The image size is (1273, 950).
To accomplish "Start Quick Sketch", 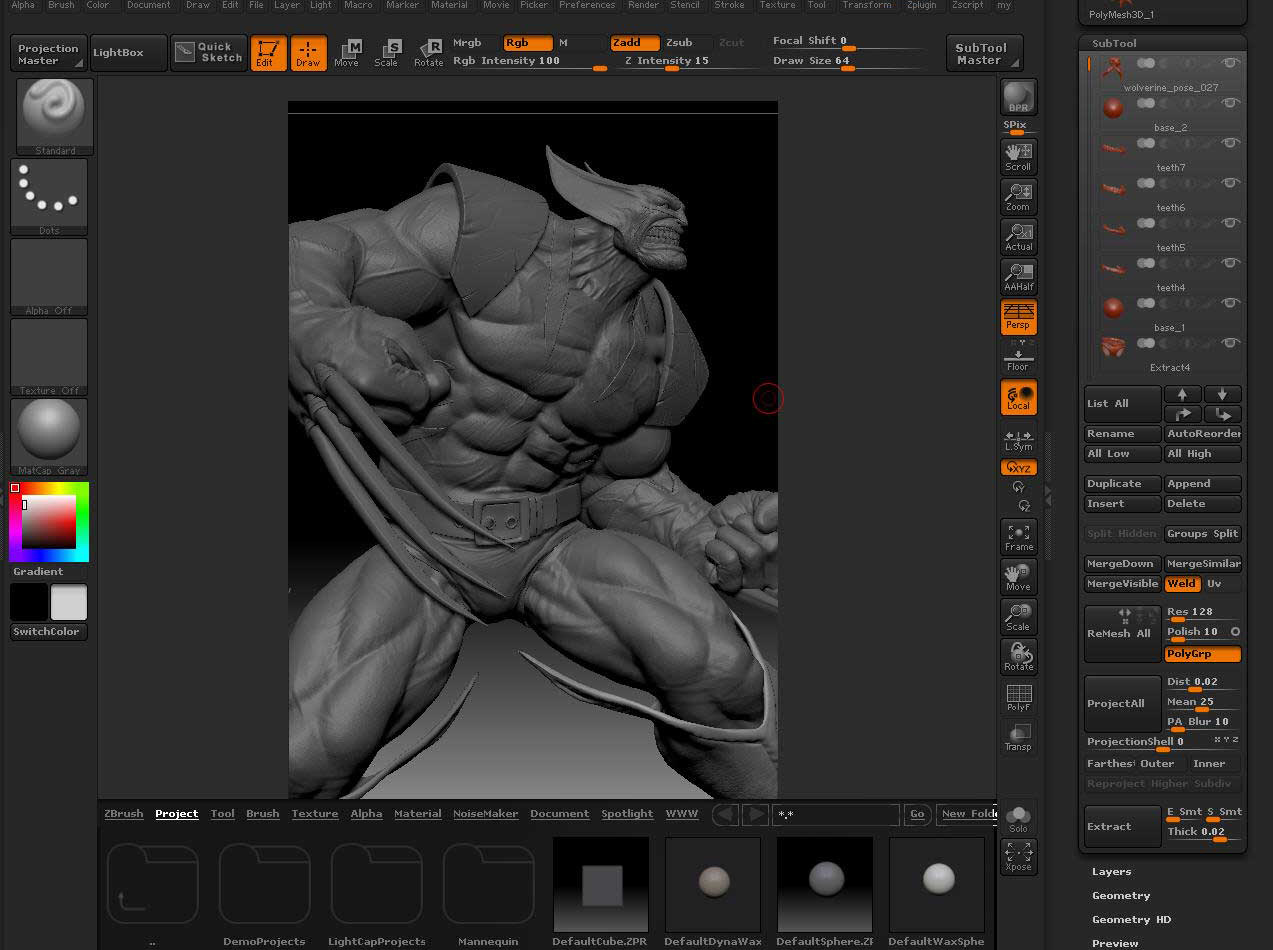I will (208, 53).
